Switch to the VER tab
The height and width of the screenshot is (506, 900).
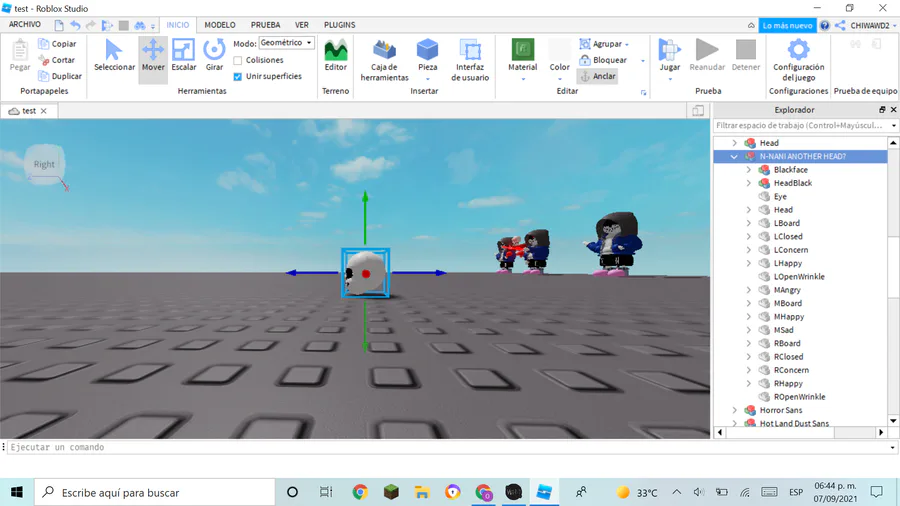click(x=302, y=25)
